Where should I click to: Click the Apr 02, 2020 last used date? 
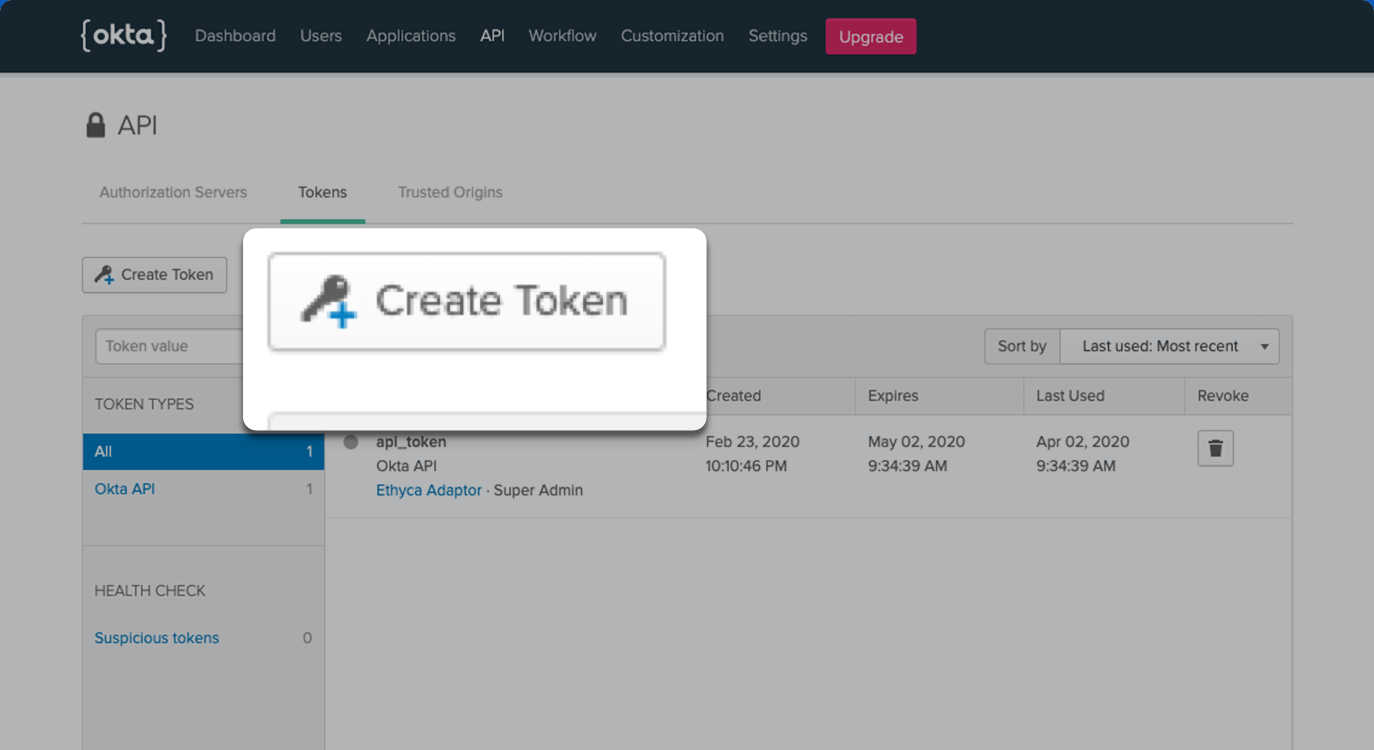click(1083, 442)
